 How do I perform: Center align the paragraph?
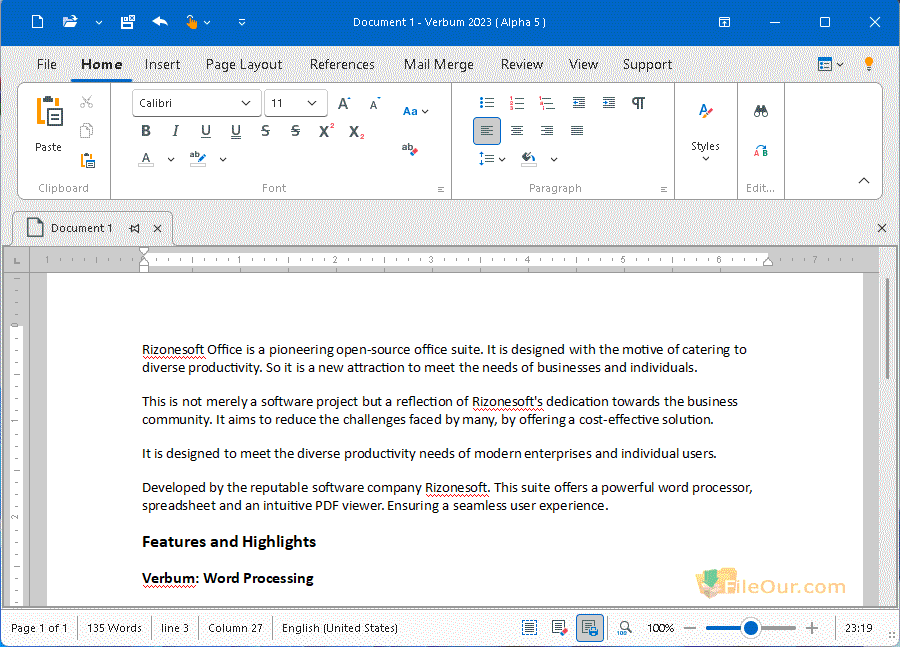click(517, 131)
